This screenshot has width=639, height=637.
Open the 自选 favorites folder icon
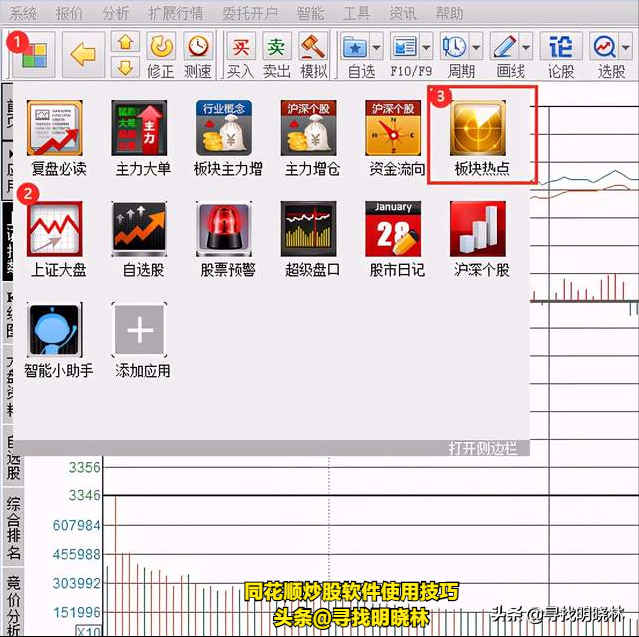pyautogui.click(x=355, y=46)
